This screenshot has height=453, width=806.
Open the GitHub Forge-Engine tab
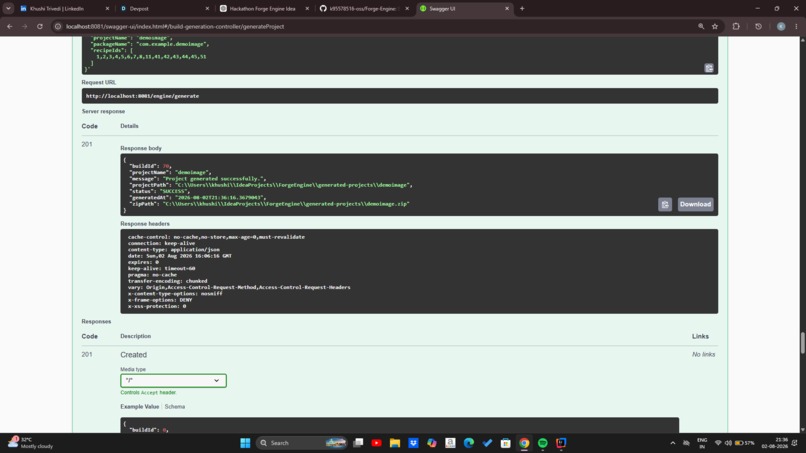pos(364,9)
